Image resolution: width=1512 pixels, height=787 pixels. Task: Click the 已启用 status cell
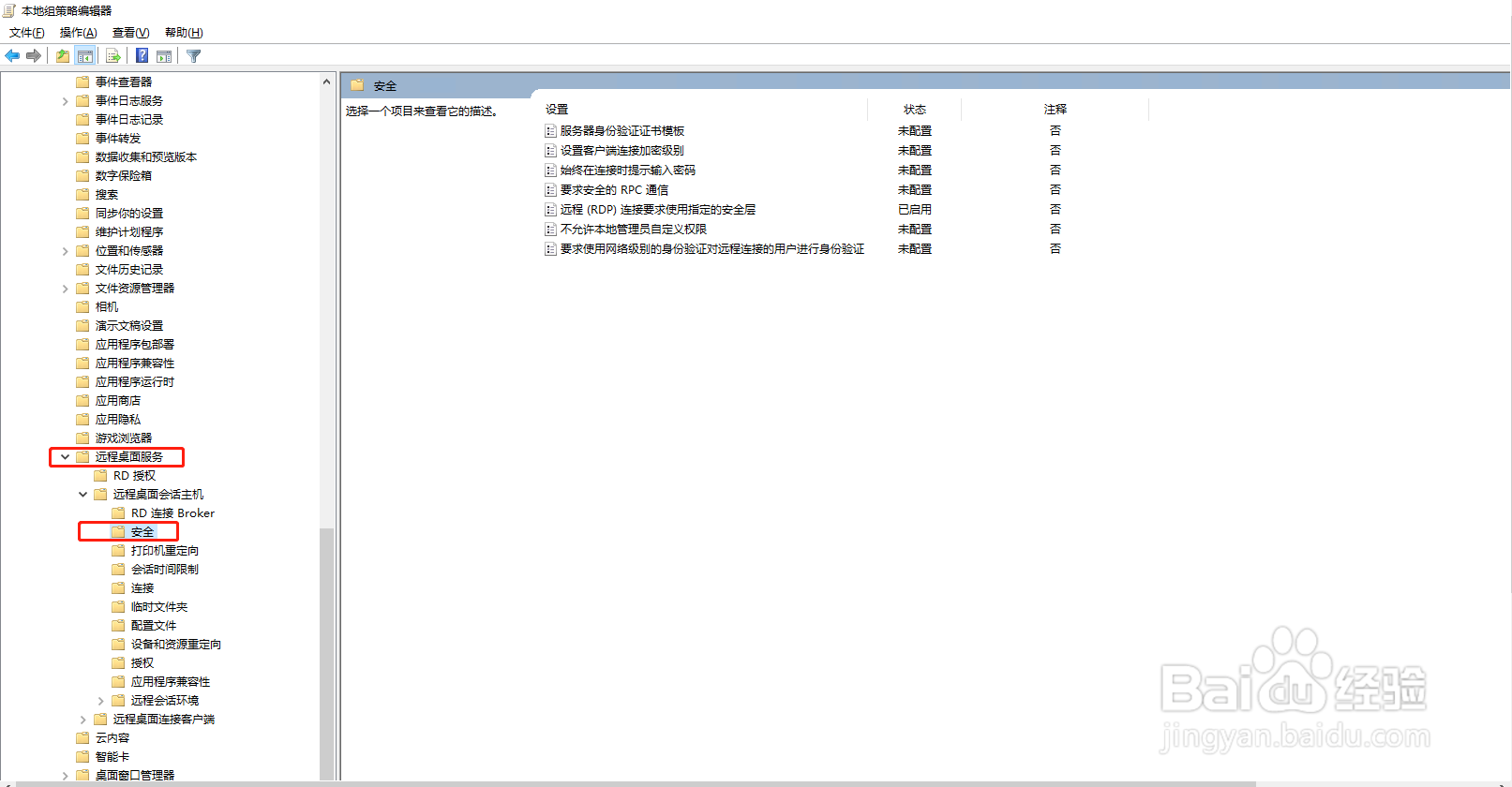[x=915, y=210]
